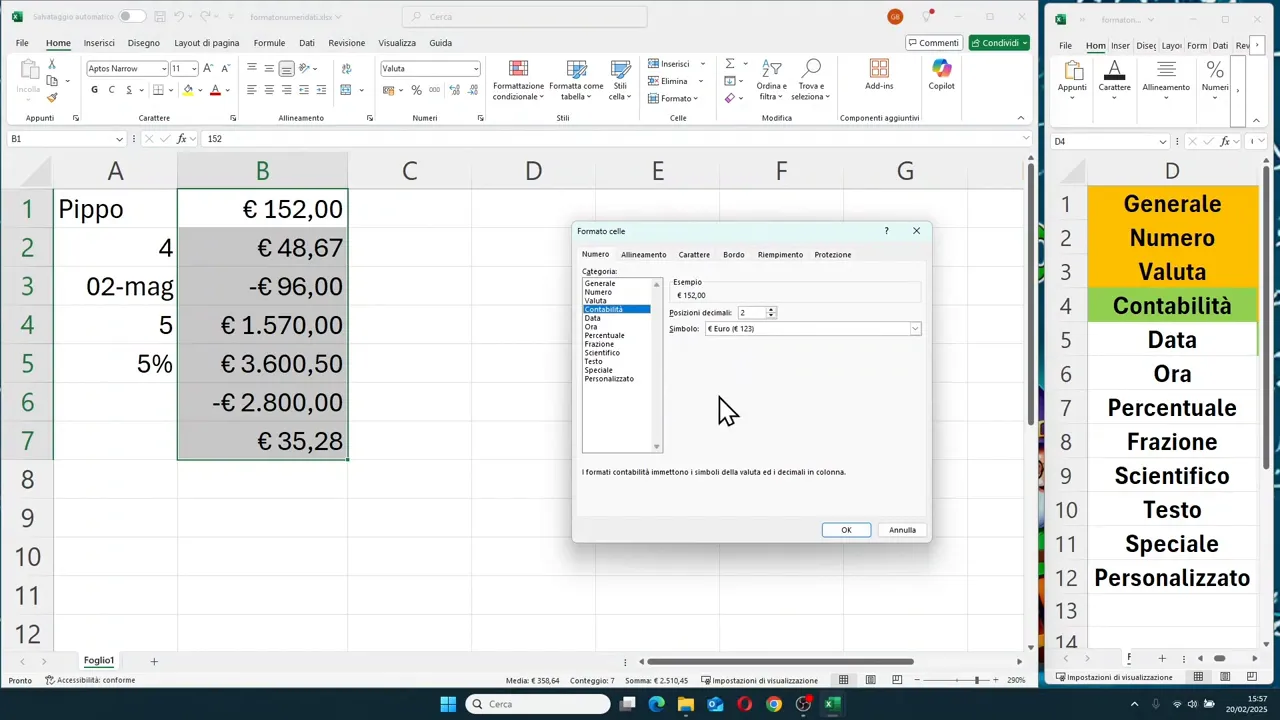Click the font color red A swatch
This screenshot has height=720, width=1280.
coord(215,90)
